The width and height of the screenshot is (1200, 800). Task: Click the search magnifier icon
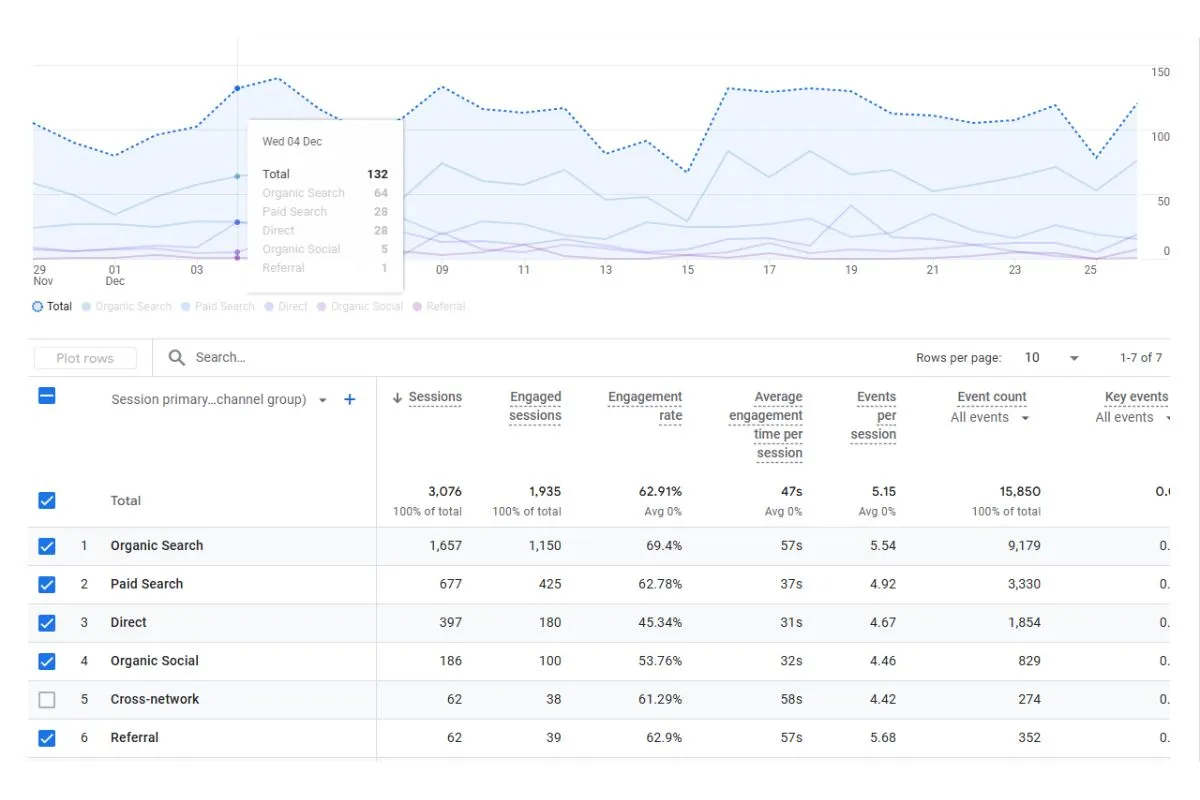pos(177,357)
